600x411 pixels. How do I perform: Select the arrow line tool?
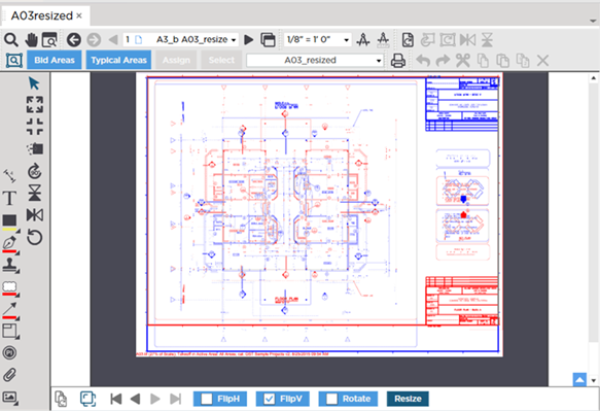10,311
